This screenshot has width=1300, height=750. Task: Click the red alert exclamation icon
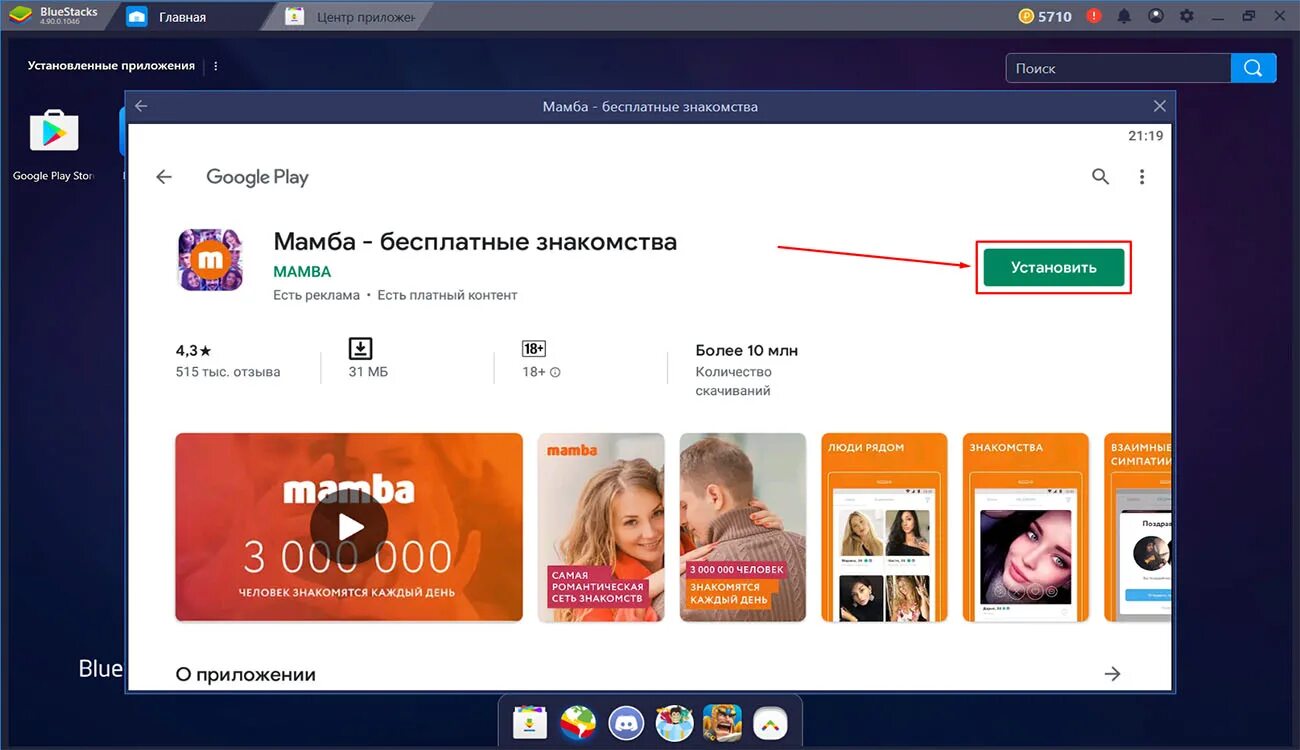click(1094, 16)
